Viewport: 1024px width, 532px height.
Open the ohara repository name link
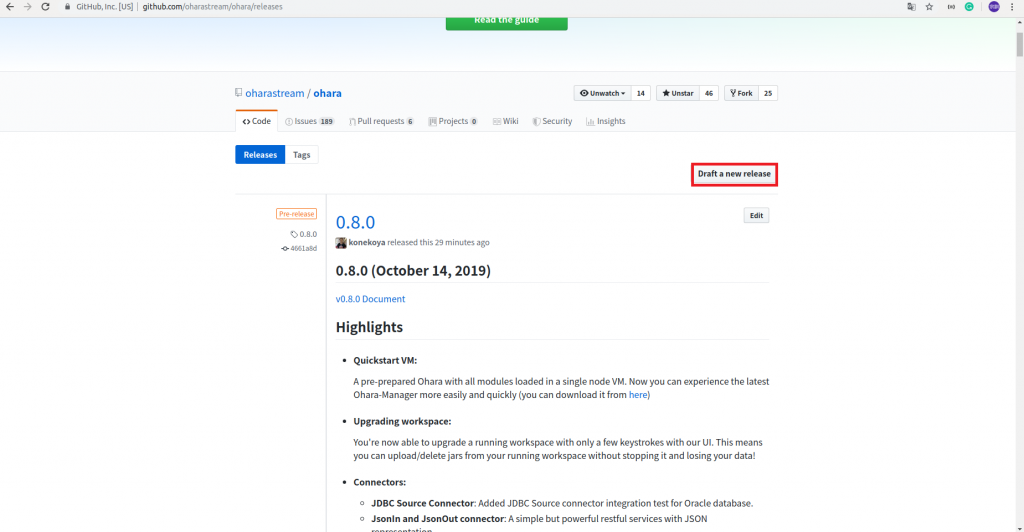tap(327, 93)
